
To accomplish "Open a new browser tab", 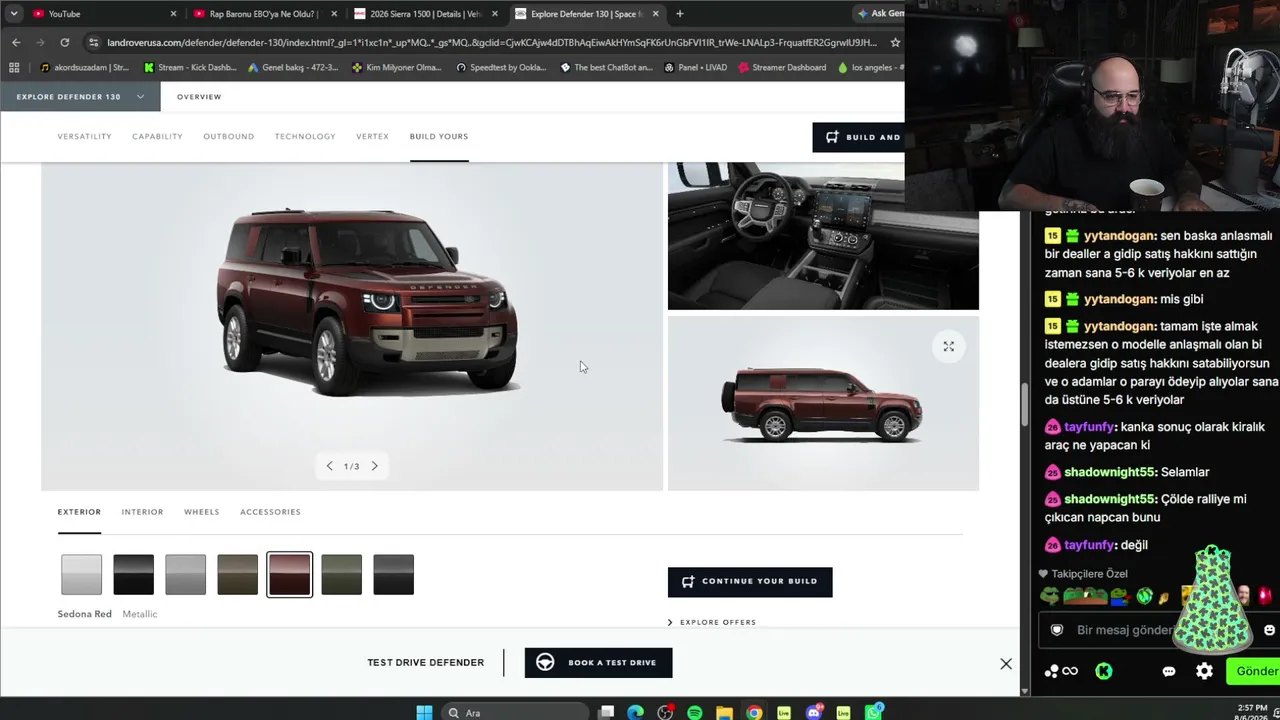I will tap(680, 14).
